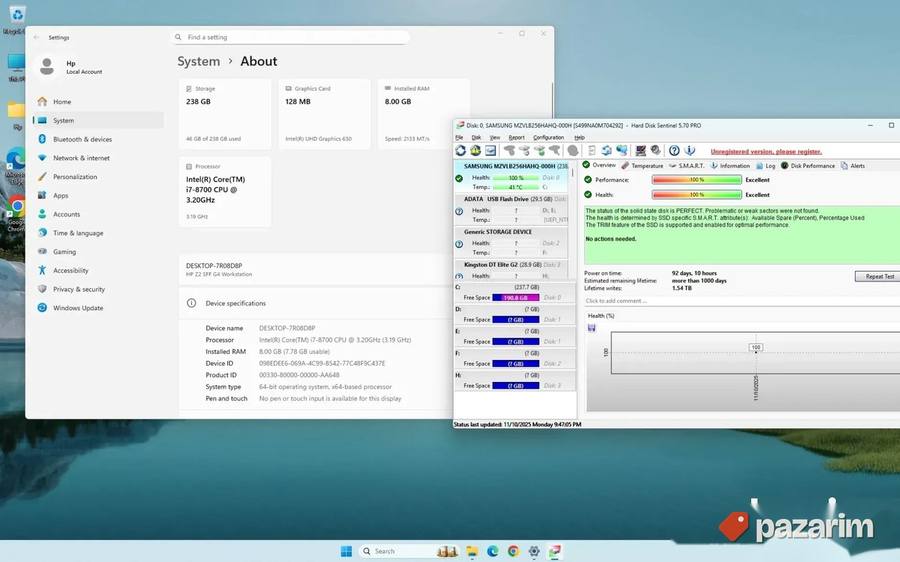The height and width of the screenshot is (562, 900).
Task: Open Network & internet settings
Action: click(x=98, y=158)
